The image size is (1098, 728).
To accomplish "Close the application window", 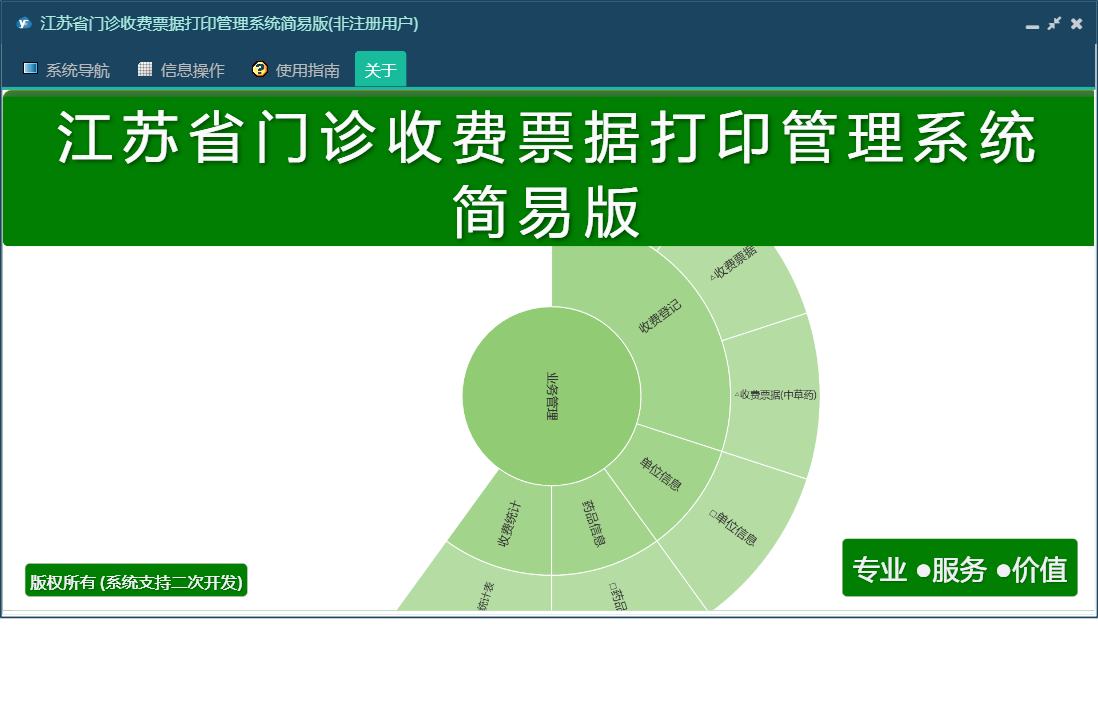I will [x=1077, y=23].
